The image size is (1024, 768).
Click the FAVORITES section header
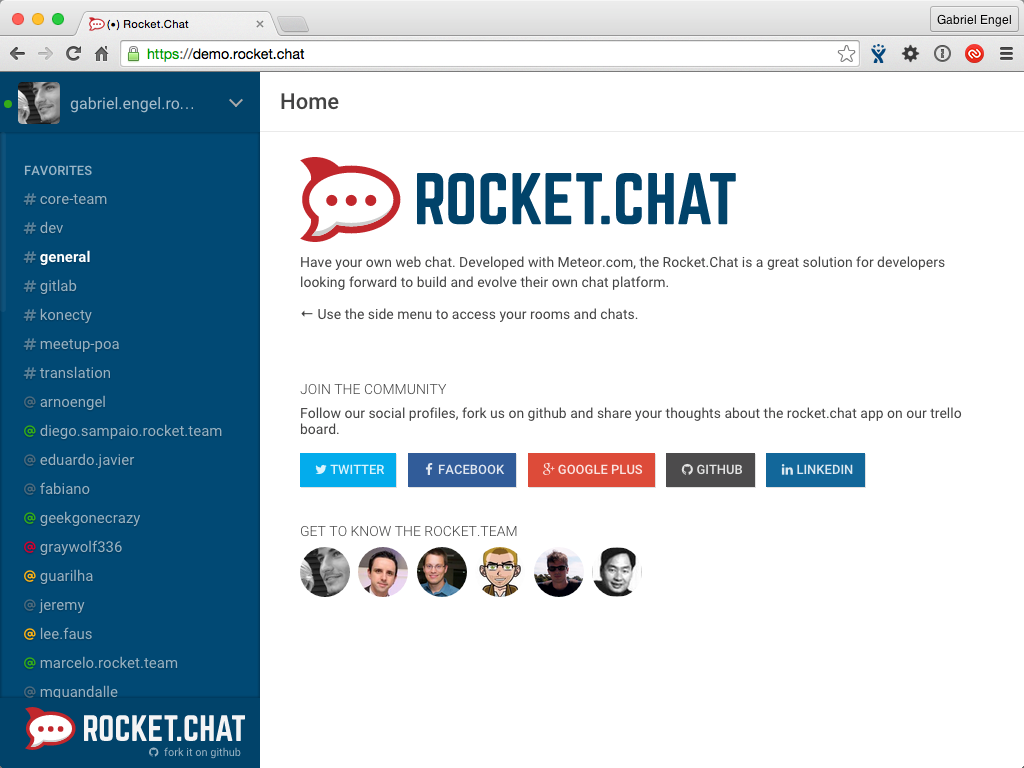point(58,170)
